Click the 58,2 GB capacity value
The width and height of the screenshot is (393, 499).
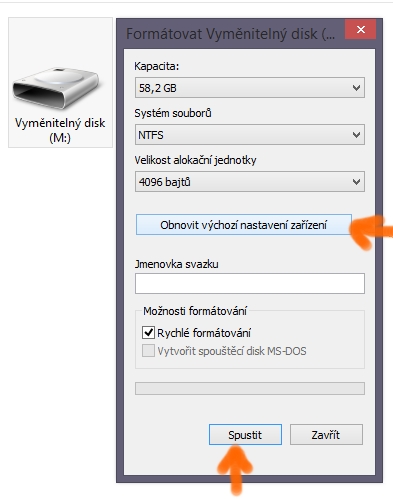pyautogui.click(x=158, y=88)
